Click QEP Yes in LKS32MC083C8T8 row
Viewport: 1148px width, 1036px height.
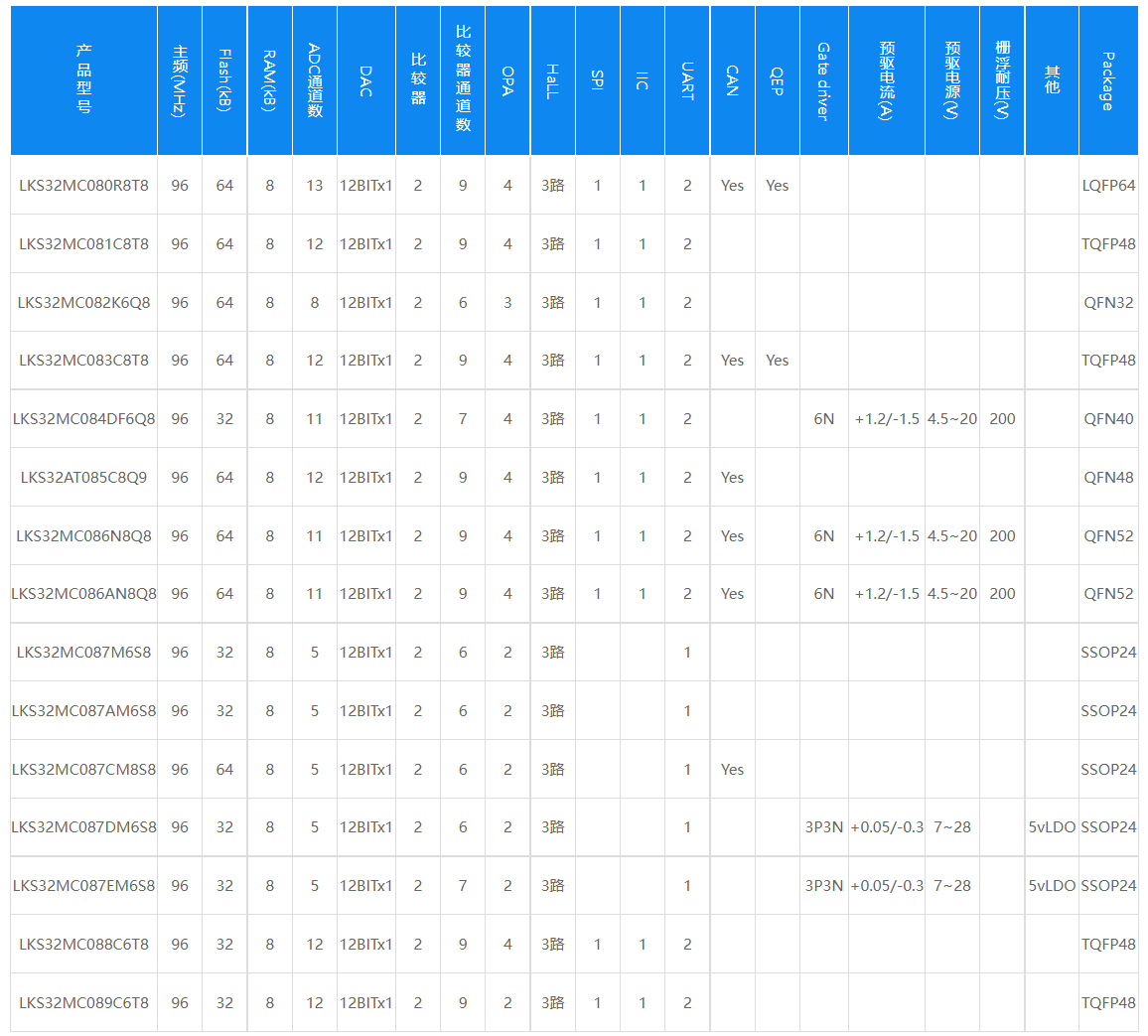778,361
